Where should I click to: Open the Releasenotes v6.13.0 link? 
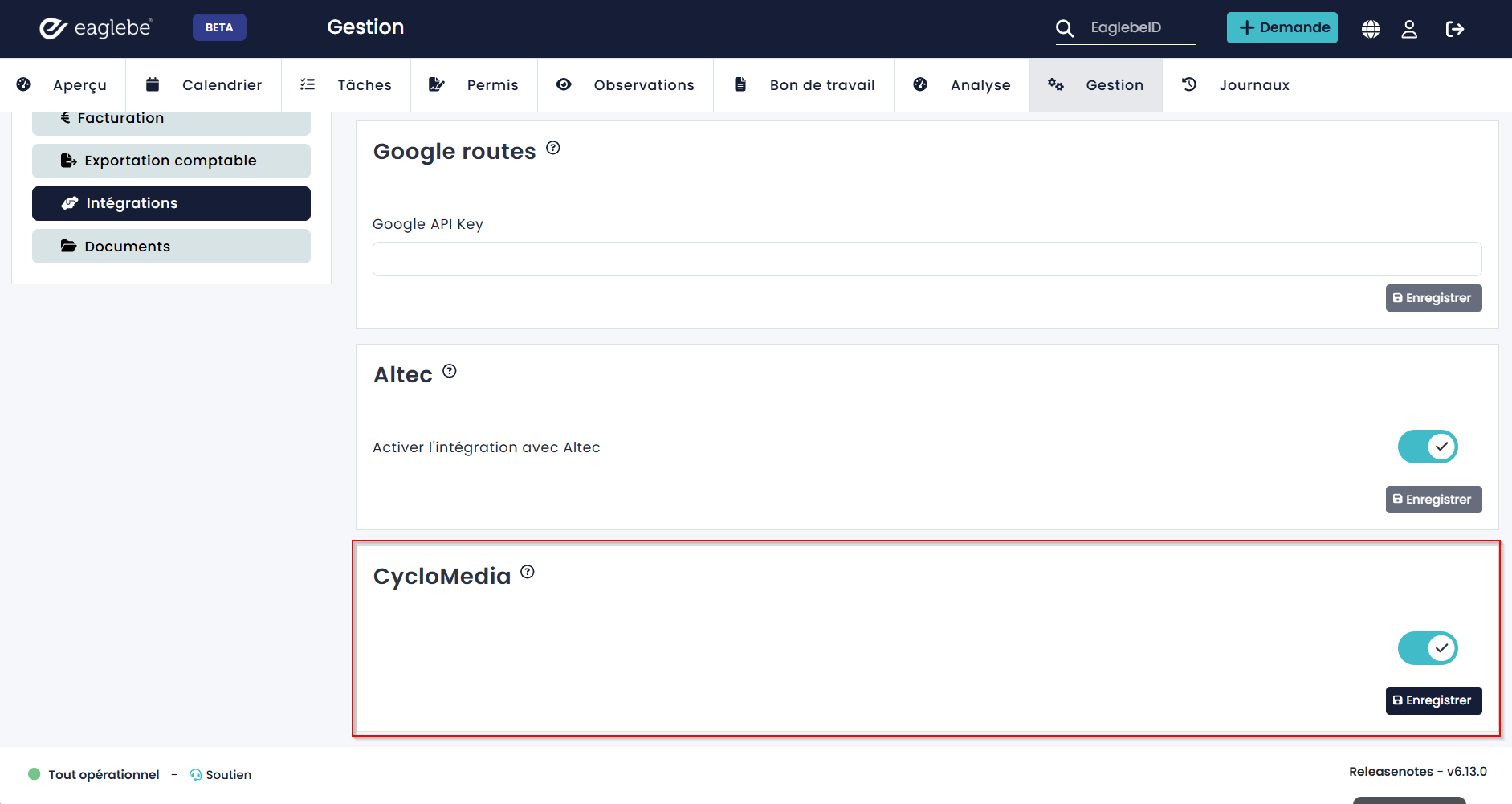click(1418, 771)
